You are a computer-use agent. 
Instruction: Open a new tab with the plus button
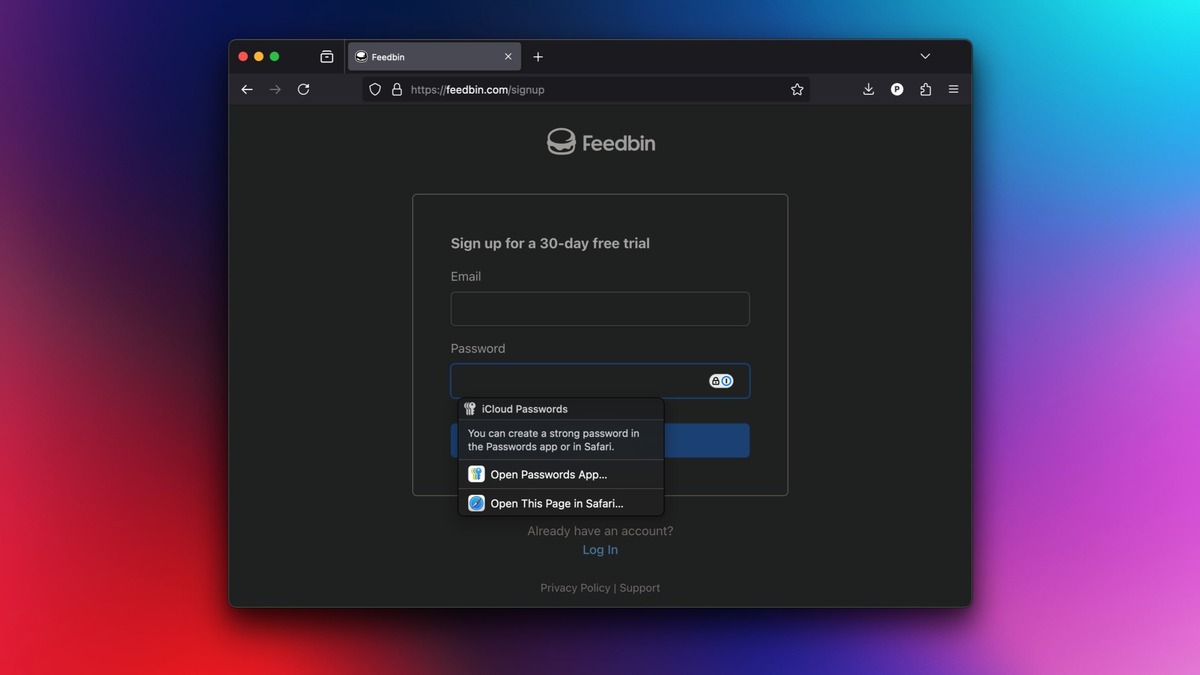point(538,57)
